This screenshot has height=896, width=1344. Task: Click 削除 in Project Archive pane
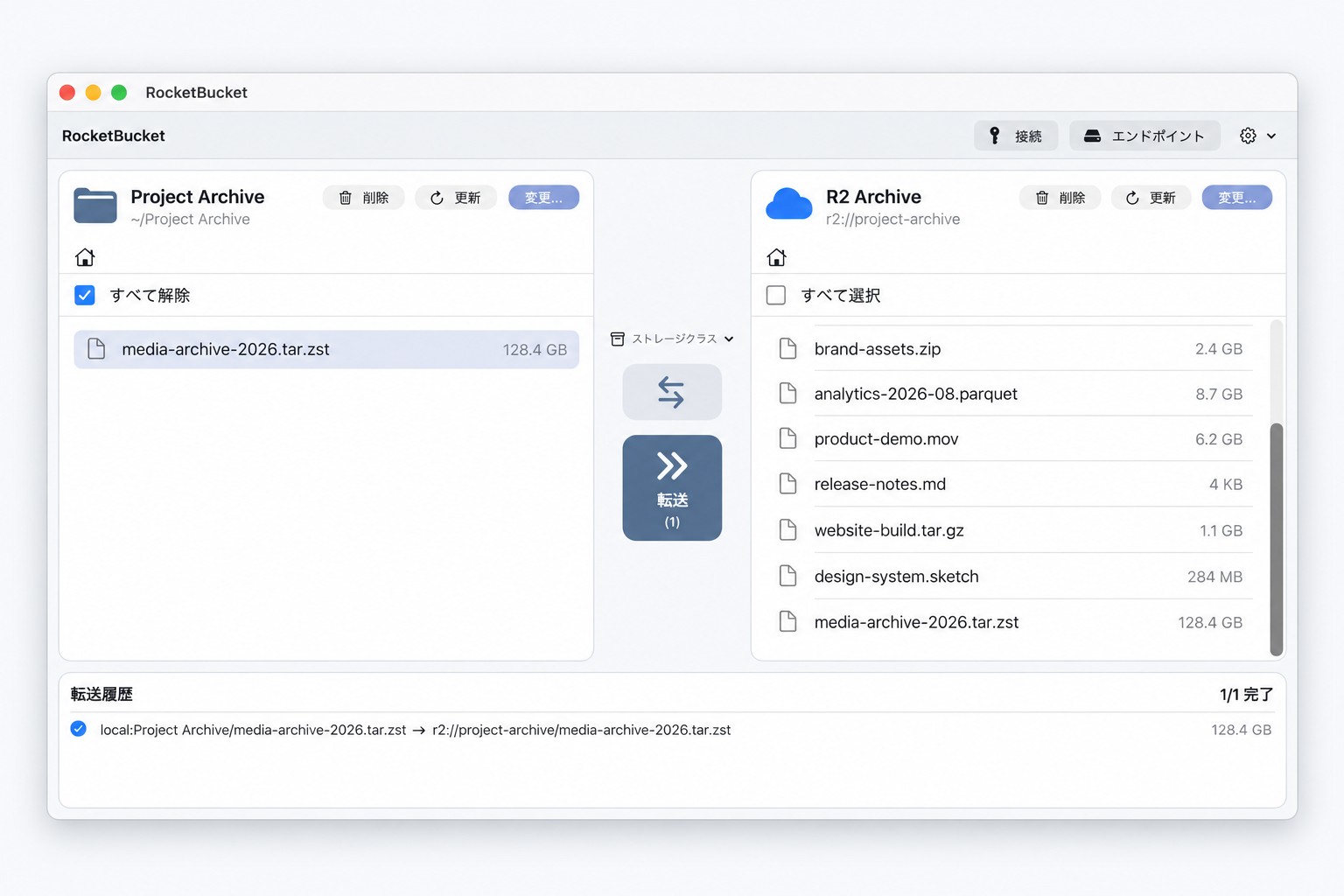click(363, 198)
